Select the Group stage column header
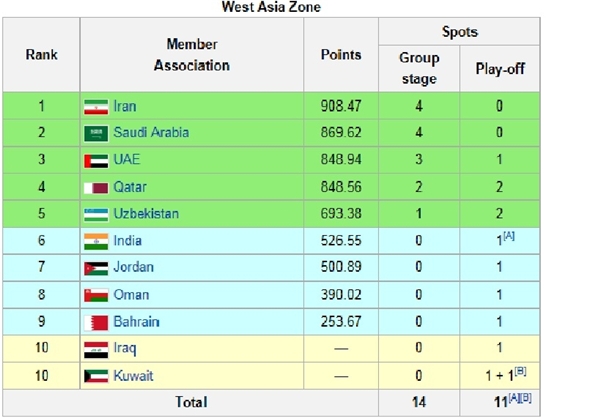Image resolution: width=600 pixels, height=418 pixels. point(419,69)
